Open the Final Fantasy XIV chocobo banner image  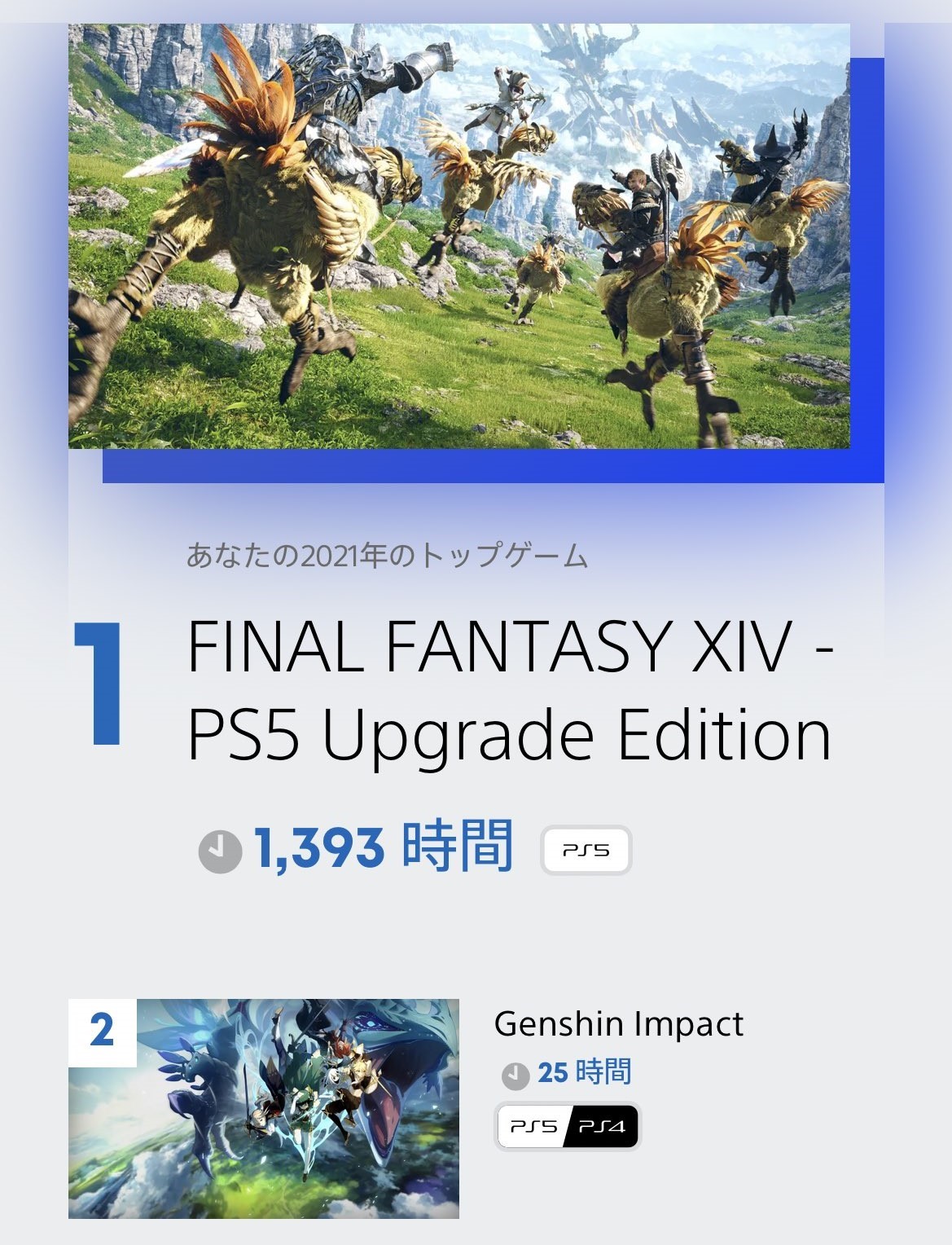pyautogui.click(x=458, y=235)
